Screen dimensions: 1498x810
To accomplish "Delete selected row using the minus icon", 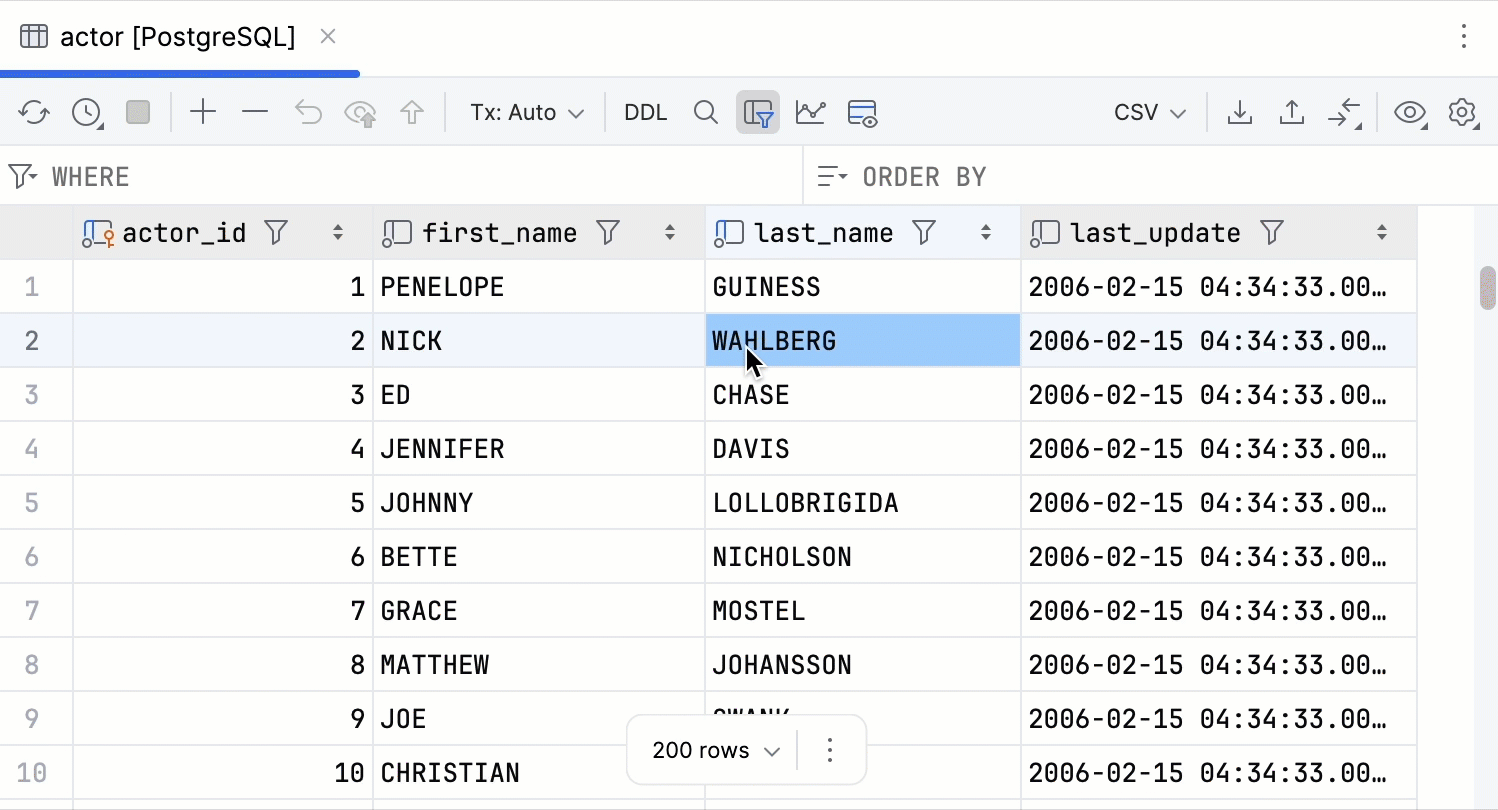I will click(x=255, y=112).
